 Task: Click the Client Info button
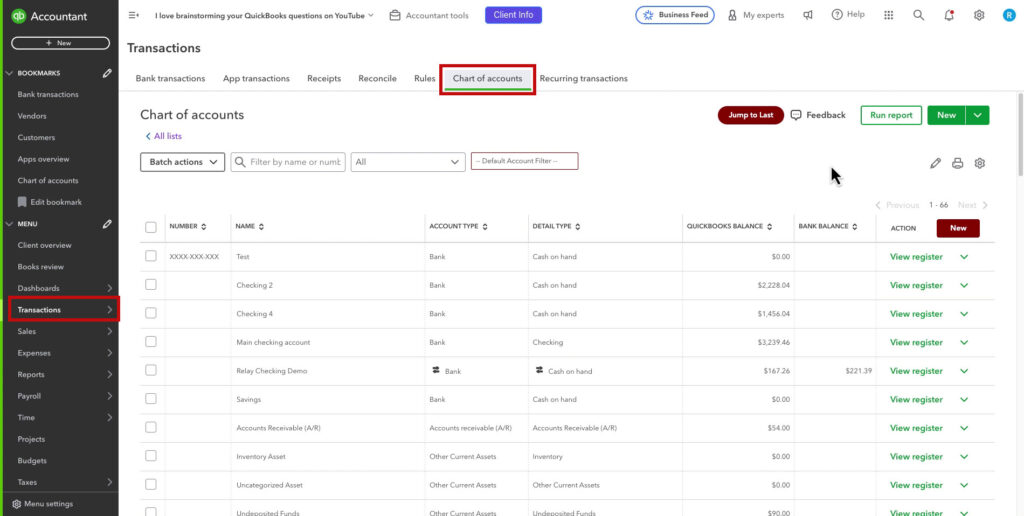pos(513,15)
